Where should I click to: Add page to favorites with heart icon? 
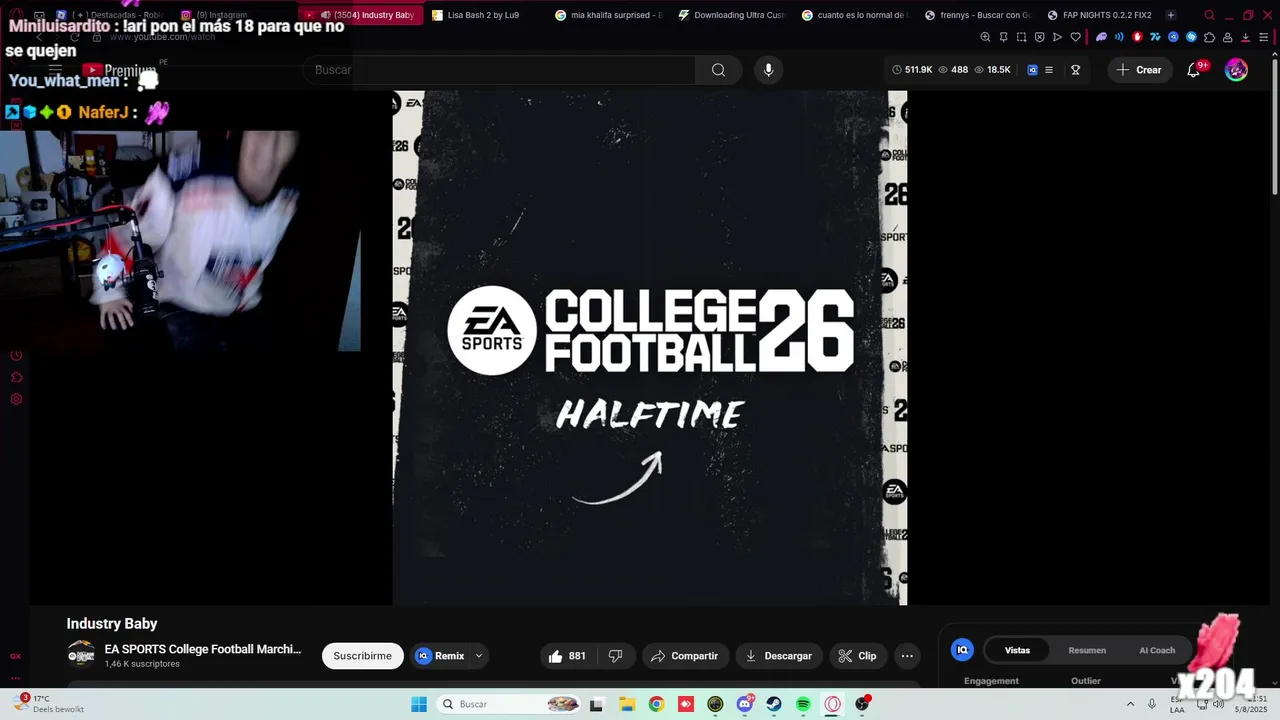pyautogui.click(x=1076, y=37)
